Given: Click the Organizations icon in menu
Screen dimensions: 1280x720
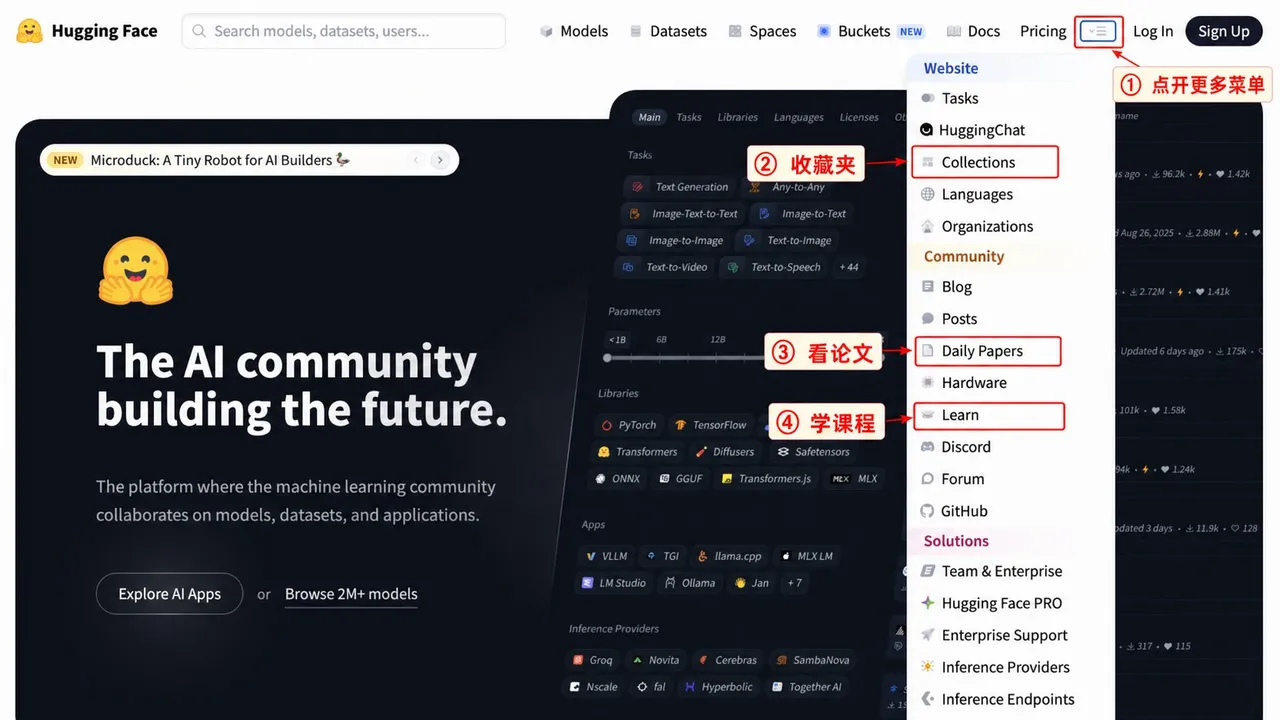Looking at the screenshot, I should 928,226.
